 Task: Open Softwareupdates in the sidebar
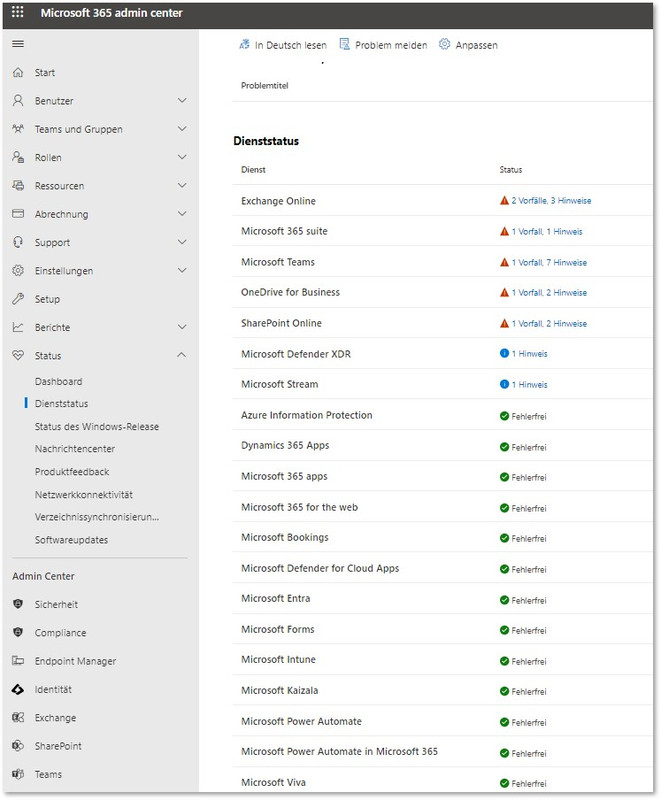(71, 540)
